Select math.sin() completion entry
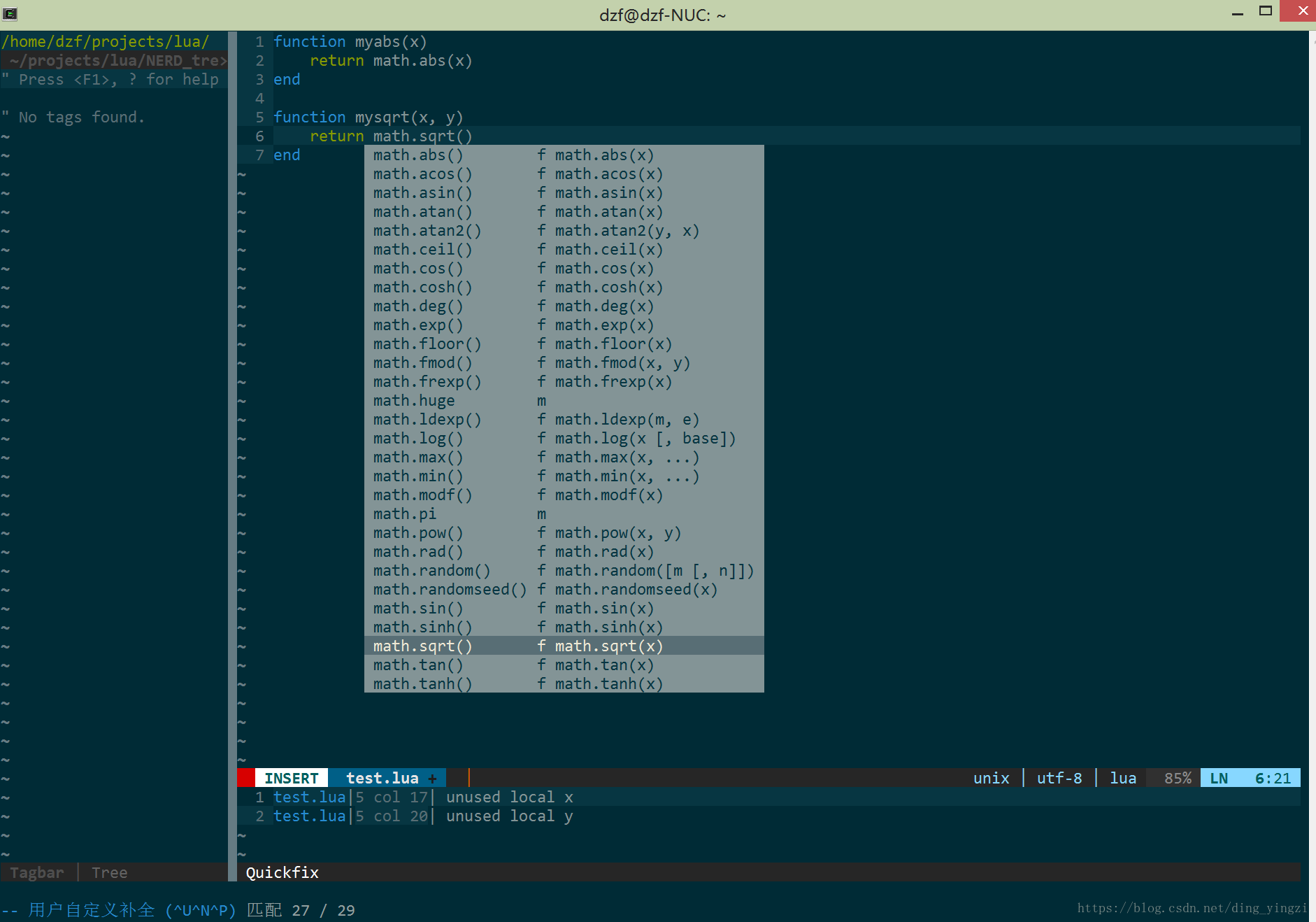Screen dimensions: 1316x922 pos(564,609)
